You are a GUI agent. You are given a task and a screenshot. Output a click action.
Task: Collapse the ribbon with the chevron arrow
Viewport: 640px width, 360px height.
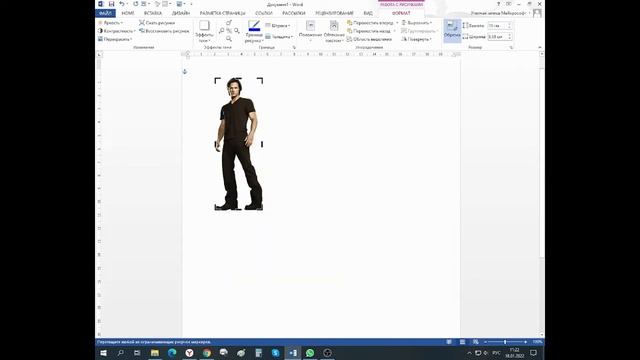click(540, 48)
